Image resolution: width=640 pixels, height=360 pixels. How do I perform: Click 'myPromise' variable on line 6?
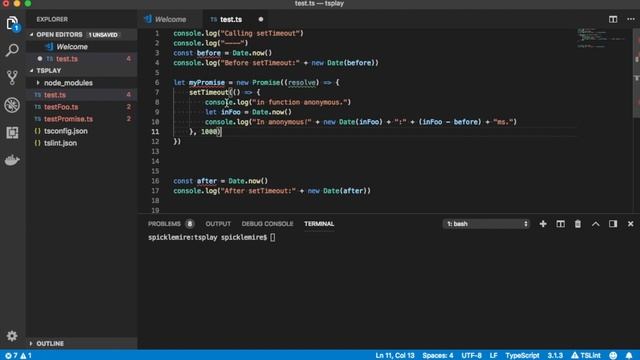point(207,82)
